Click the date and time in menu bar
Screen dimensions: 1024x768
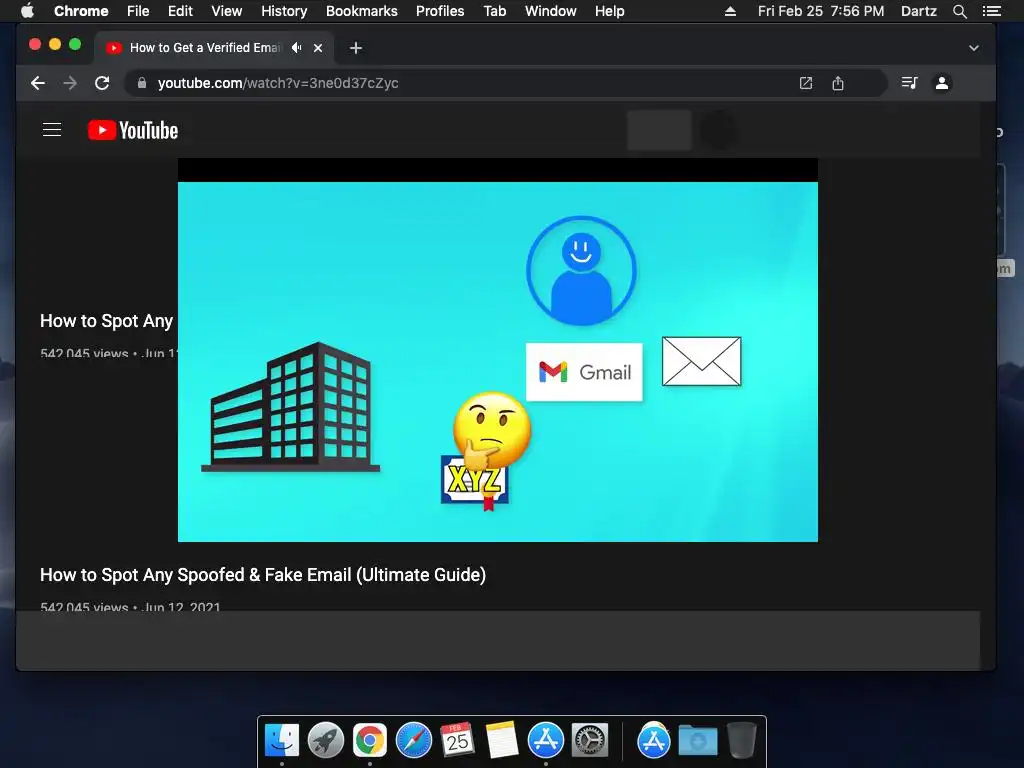click(821, 11)
